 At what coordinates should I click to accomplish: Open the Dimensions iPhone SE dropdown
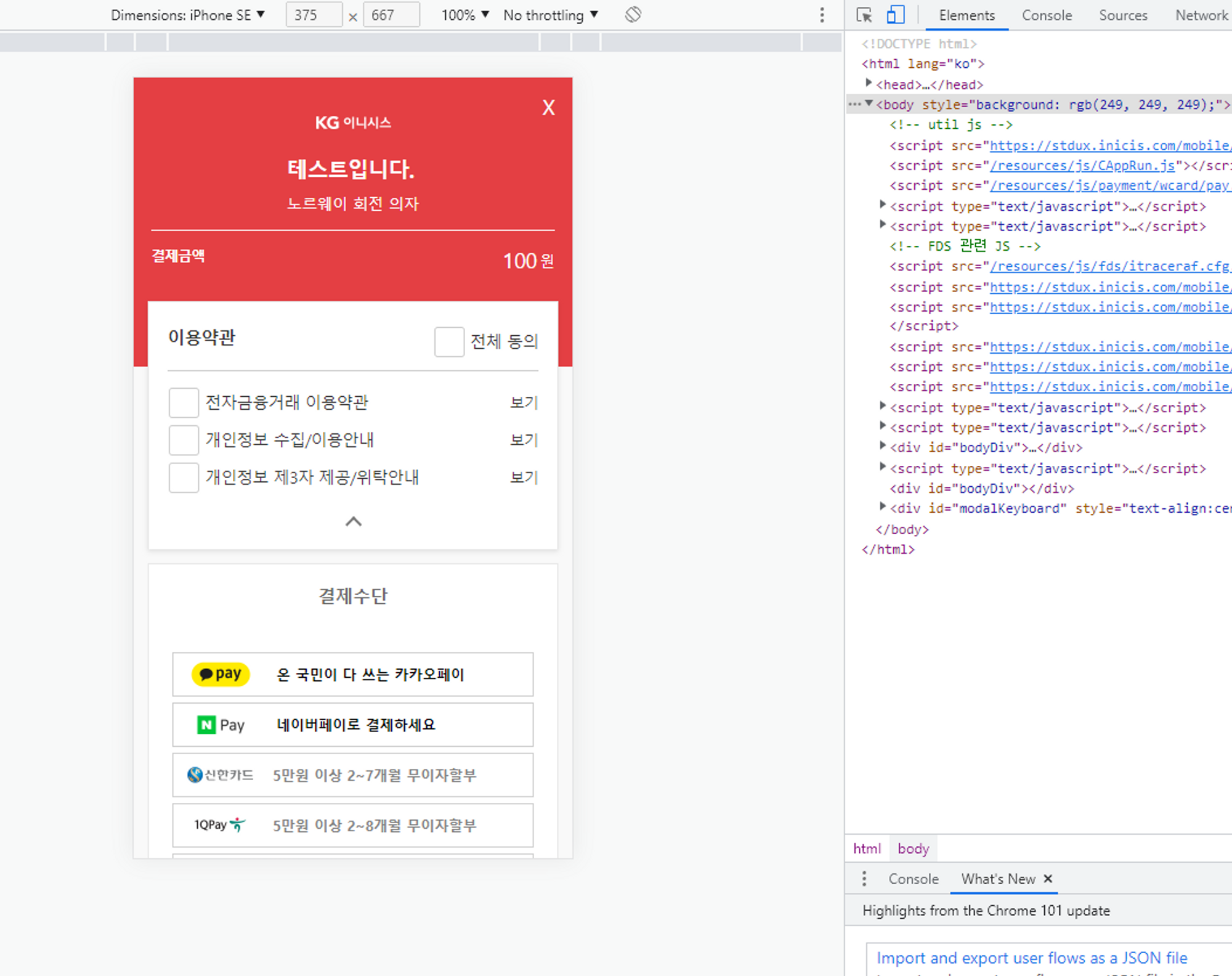188,15
